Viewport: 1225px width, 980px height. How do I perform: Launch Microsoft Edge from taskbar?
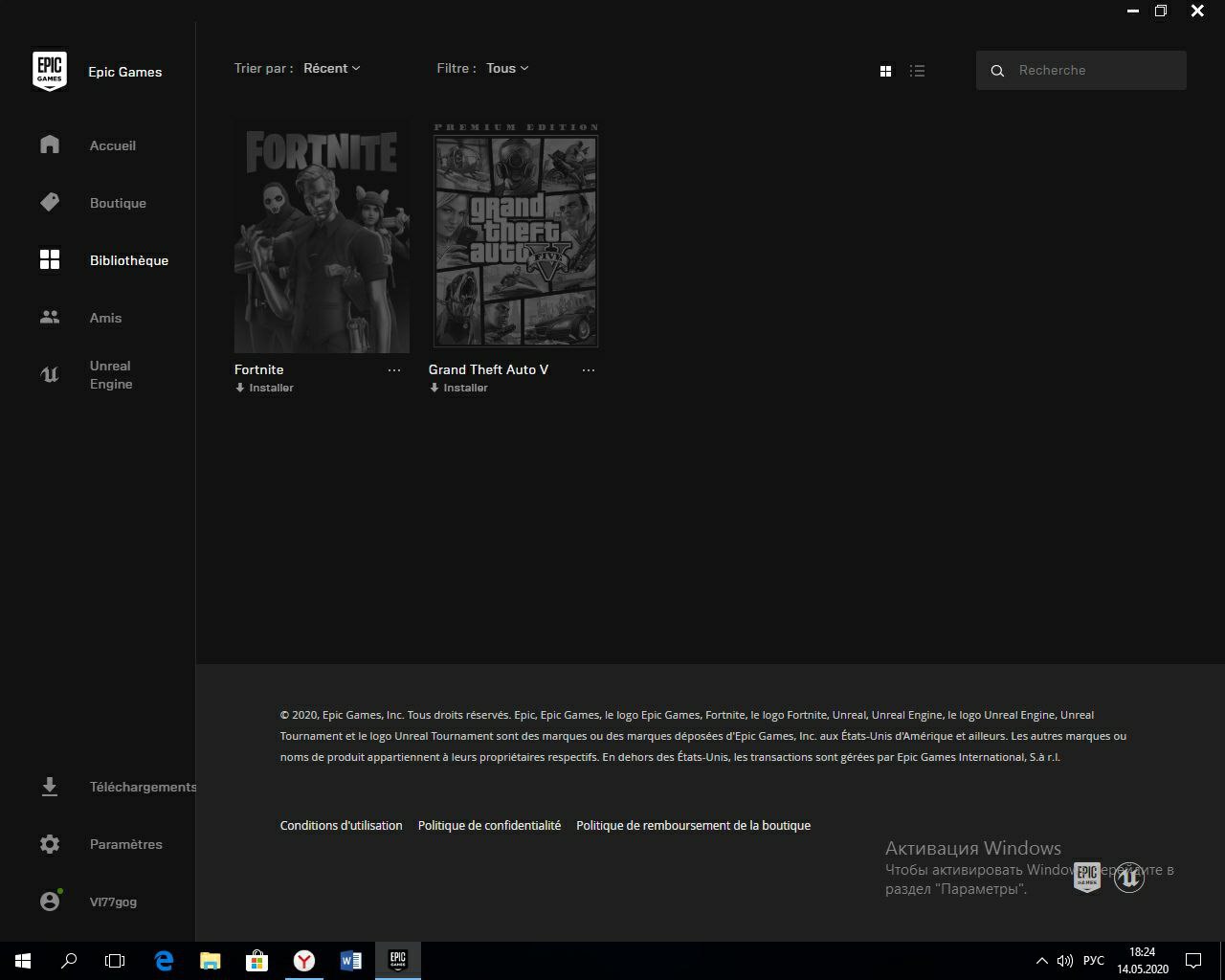point(164,960)
